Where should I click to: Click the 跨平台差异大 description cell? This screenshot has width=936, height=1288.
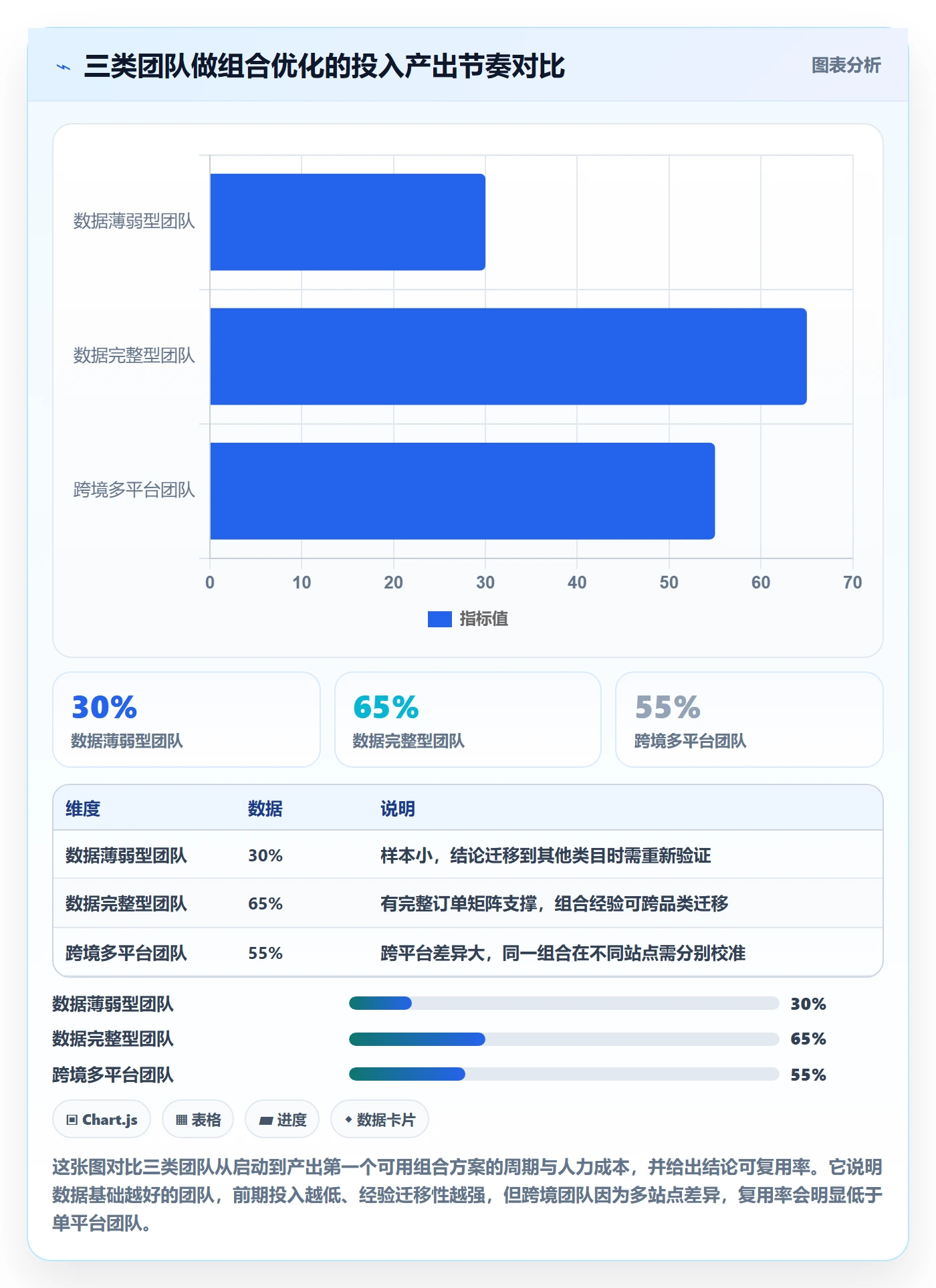click(x=563, y=953)
